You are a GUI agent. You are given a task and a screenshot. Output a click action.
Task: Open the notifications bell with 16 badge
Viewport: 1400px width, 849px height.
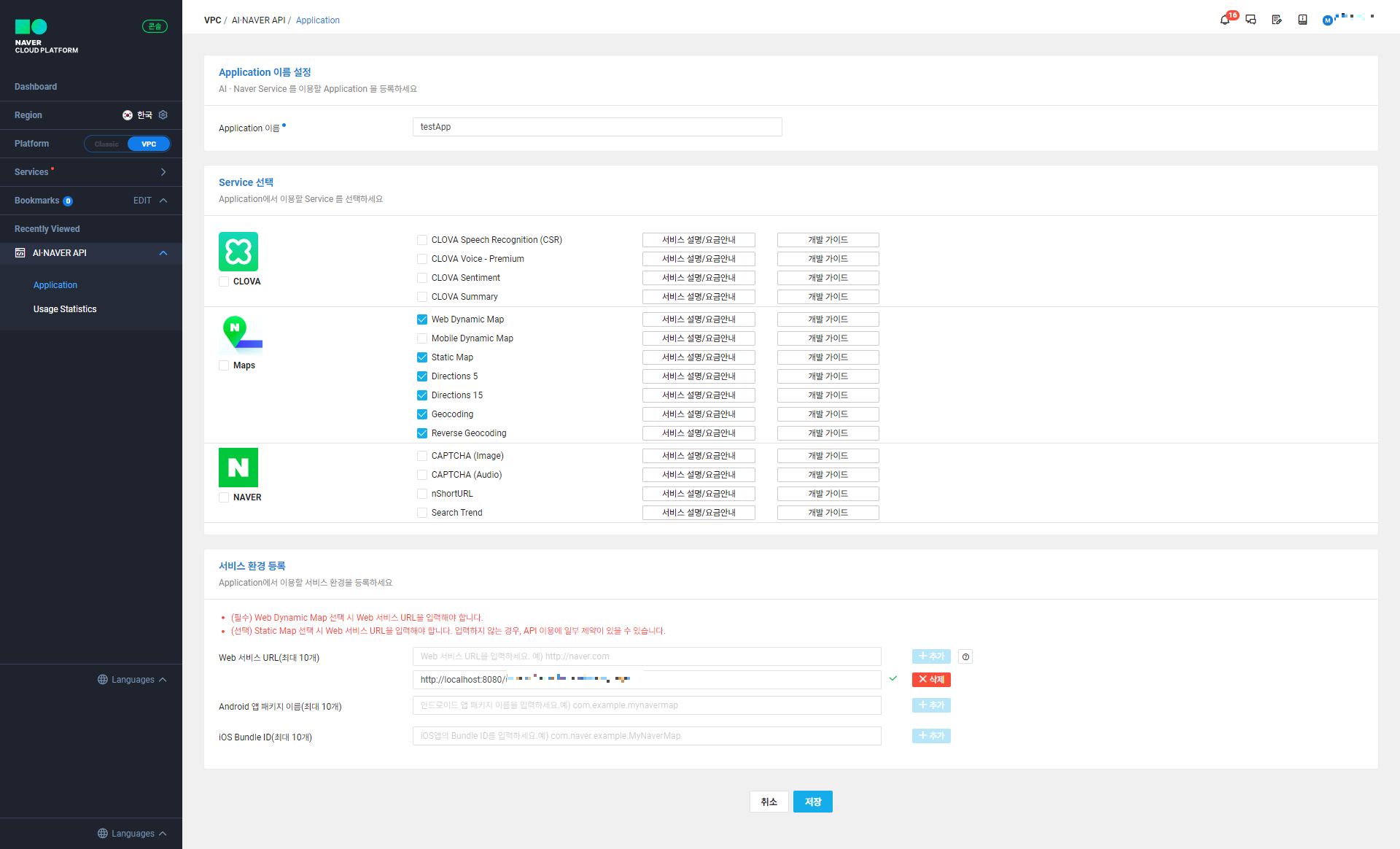click(x=1225, y=20)
